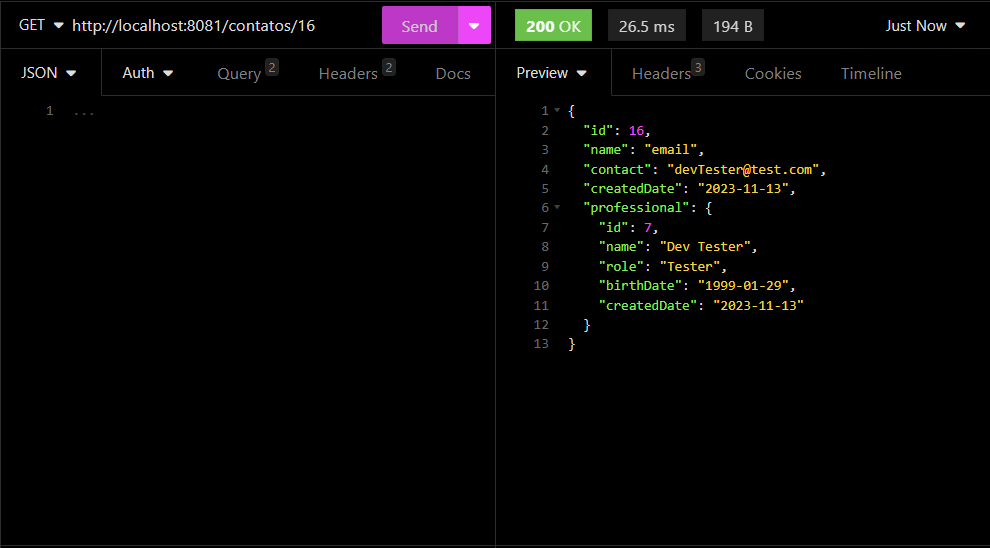Click the request URL field
990x548 pixels.
coord(193,25)
